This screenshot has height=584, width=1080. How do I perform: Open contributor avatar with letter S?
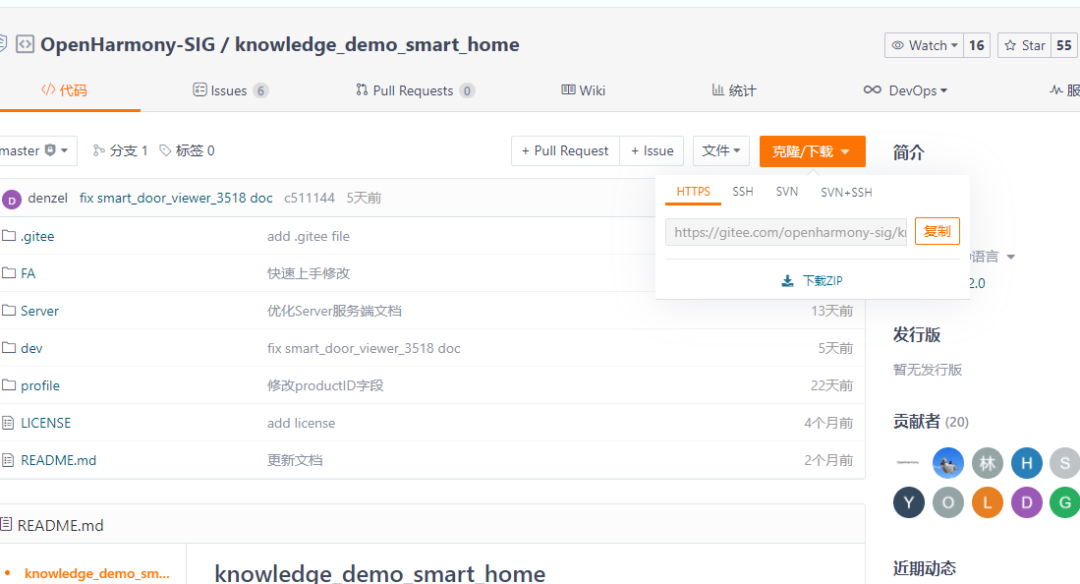(x=1065, y=463)
